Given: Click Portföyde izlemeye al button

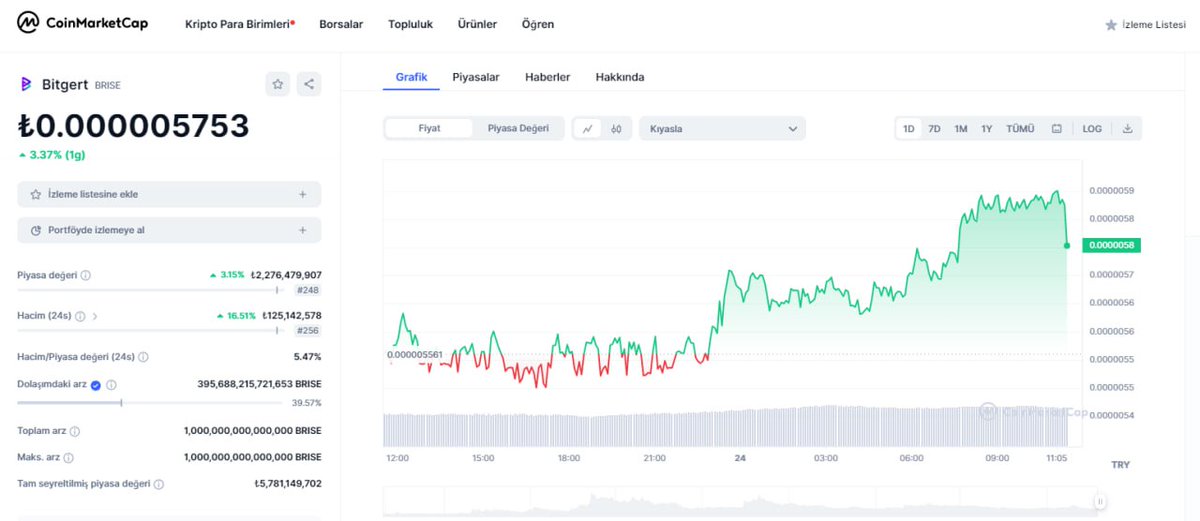Looking at the screenshot, I should [169, 230].
